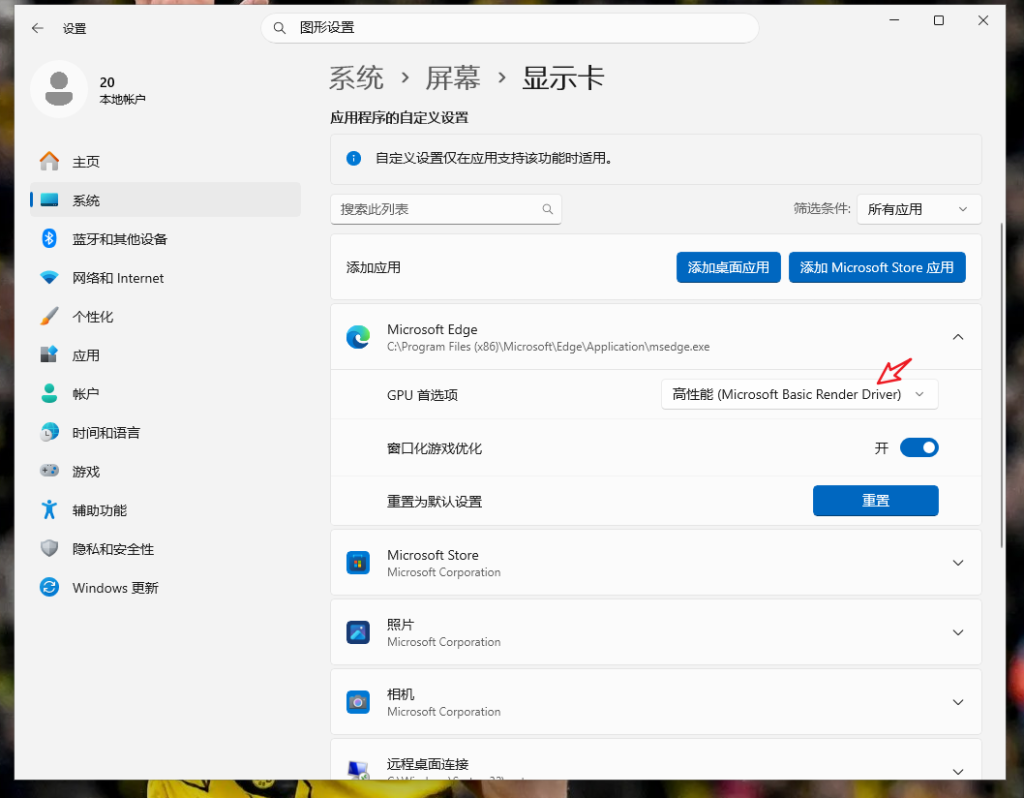Click the System (系统) monitor icon
Viewport: 1024px width, 798px height.
(49, 200)
